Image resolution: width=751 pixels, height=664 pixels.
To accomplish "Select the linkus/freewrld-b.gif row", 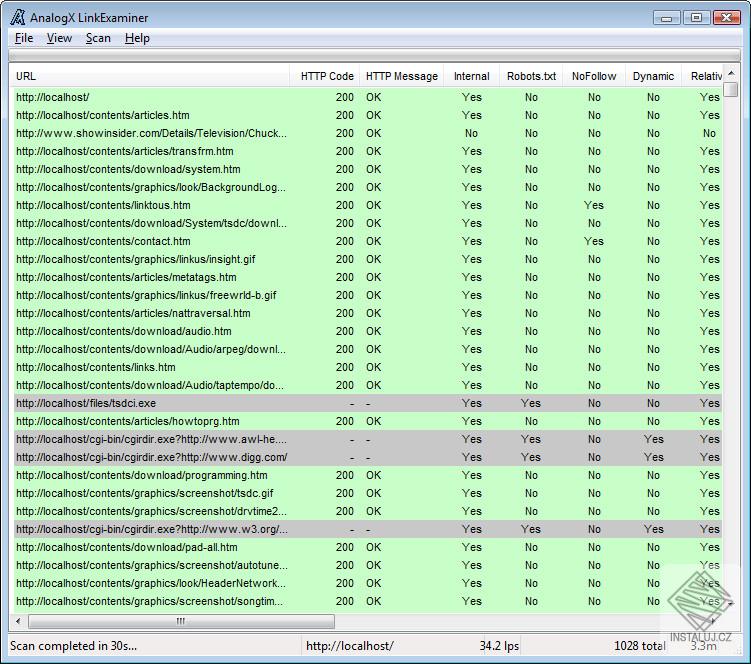I will click(x=367, y=295).
